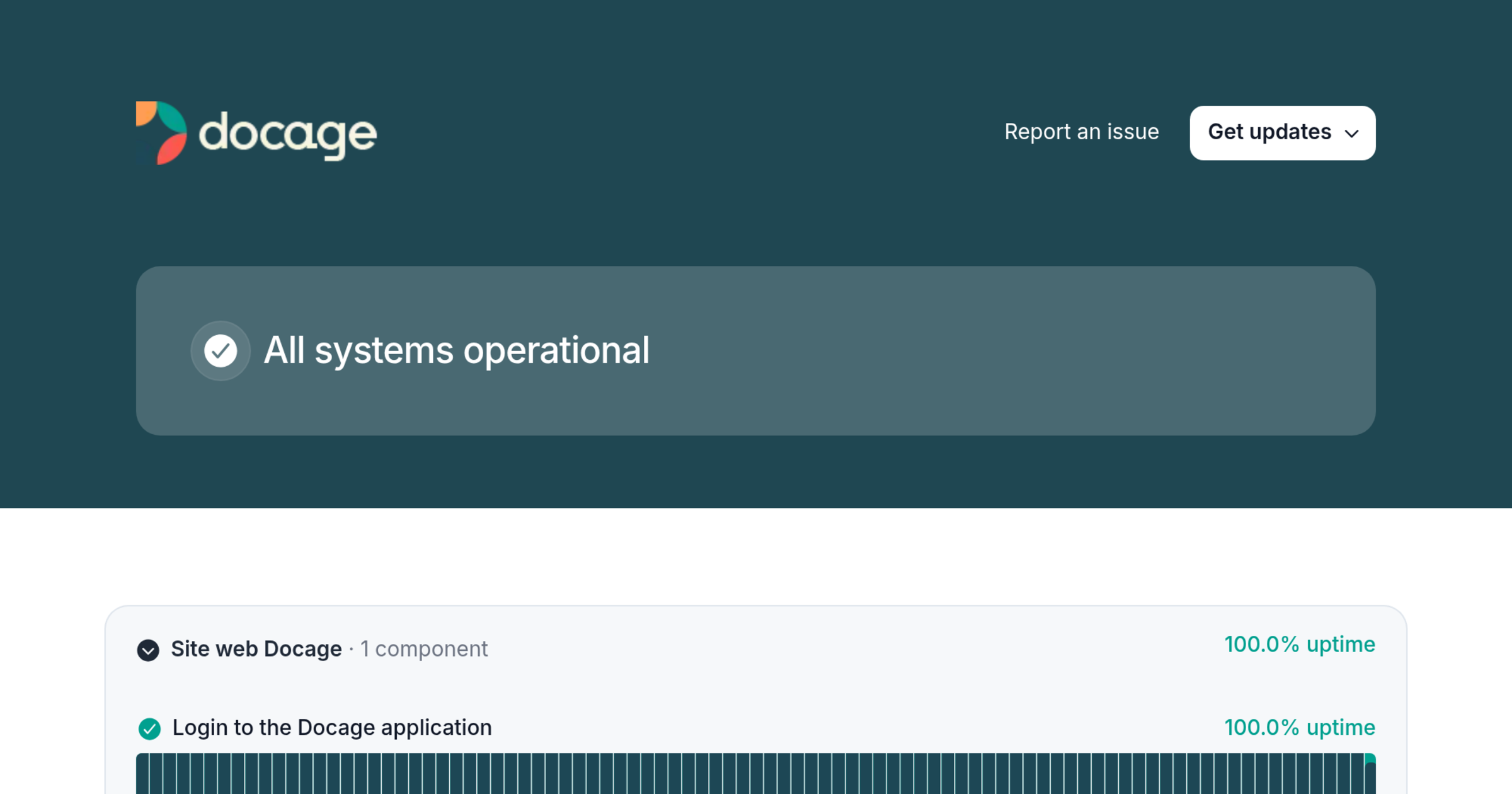
Task: Collapse the Site web Docage group
Action: tap(148, 650)
